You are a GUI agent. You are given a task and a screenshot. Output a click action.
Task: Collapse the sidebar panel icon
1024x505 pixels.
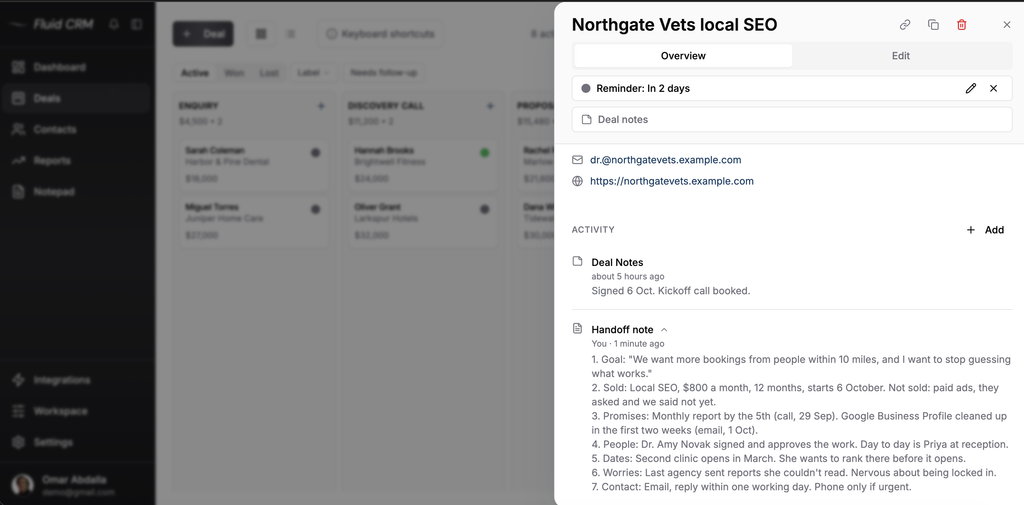pos(136,25)
